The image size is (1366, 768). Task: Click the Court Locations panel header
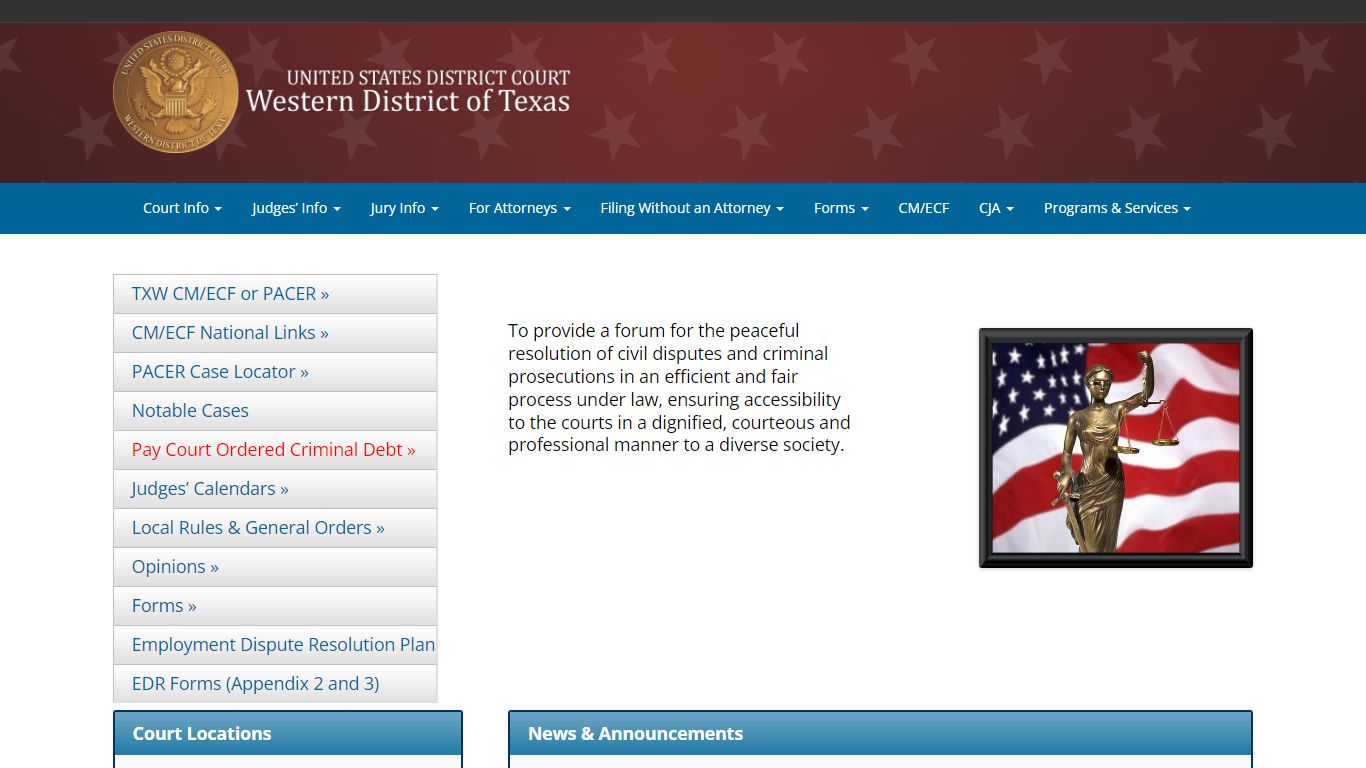(x=288, y=734)
